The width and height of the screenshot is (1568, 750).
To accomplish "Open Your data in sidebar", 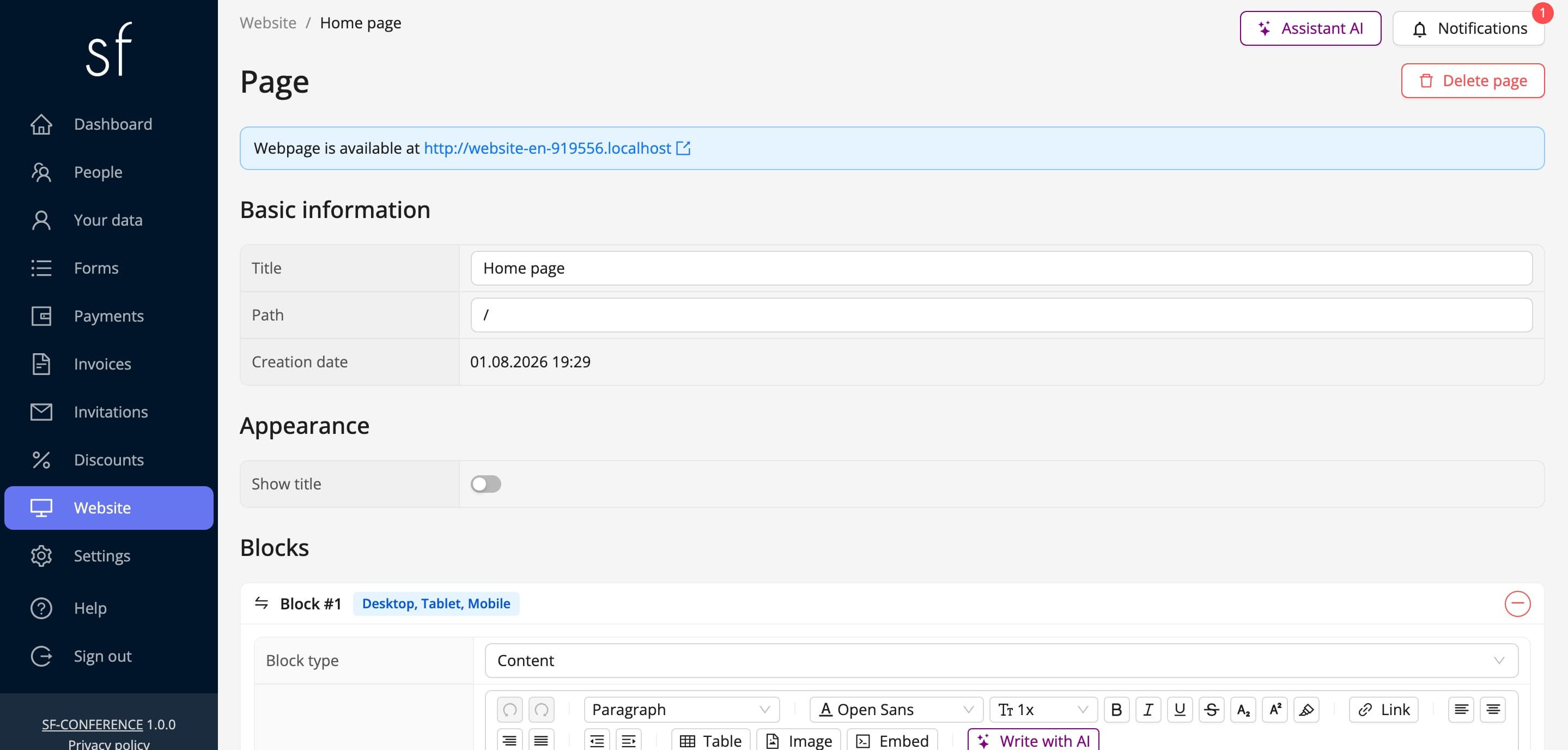I will [109, 220].
